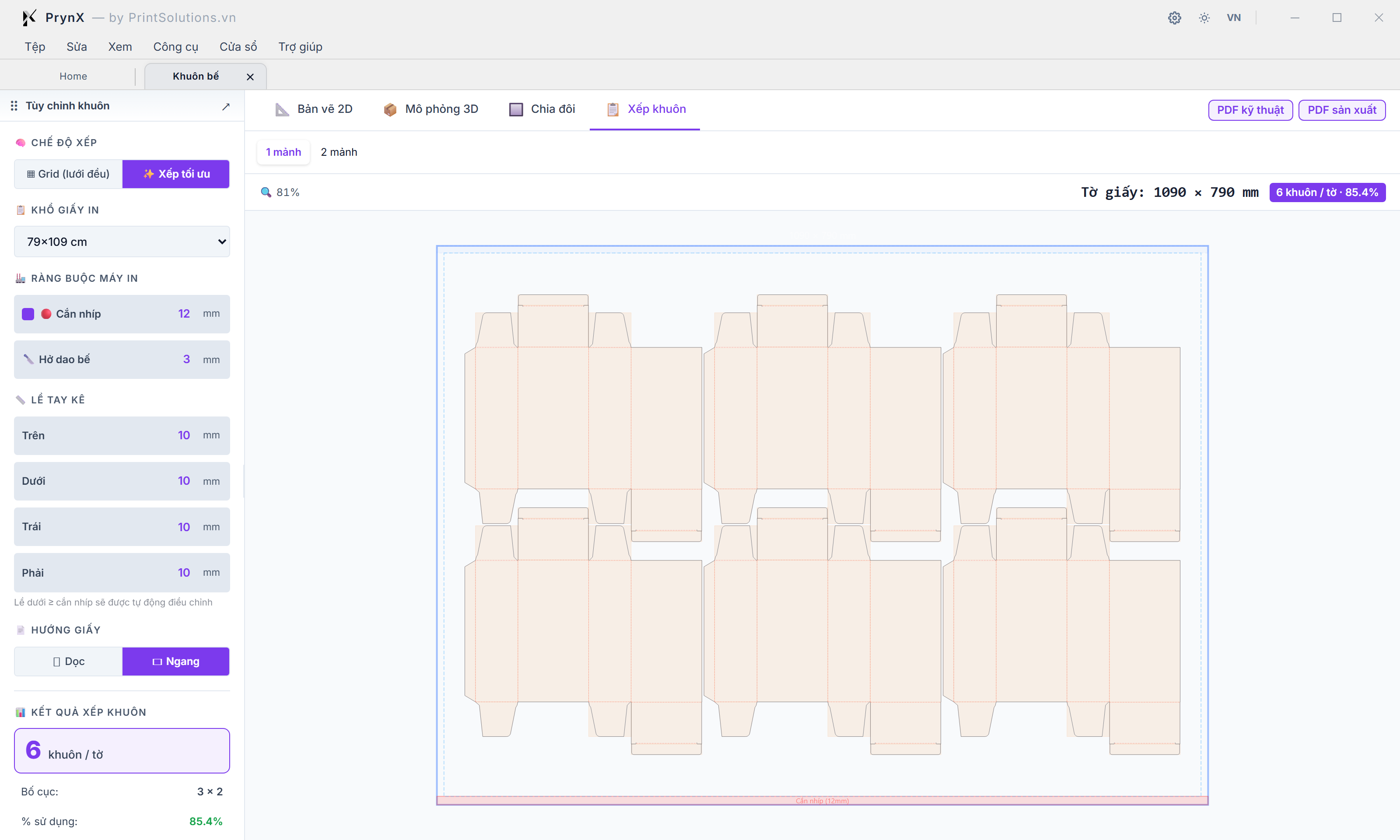Open the Mô phỏng 3D view
Screen dimensions: 1400x840
(x=430, y=109)
